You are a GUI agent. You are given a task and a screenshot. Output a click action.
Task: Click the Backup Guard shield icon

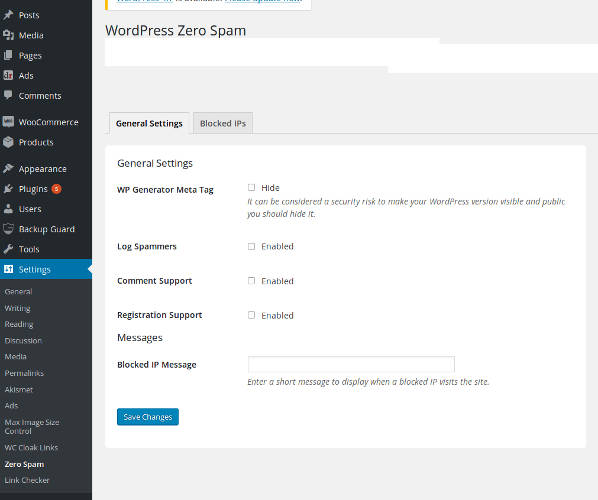(x=8, y=229)
